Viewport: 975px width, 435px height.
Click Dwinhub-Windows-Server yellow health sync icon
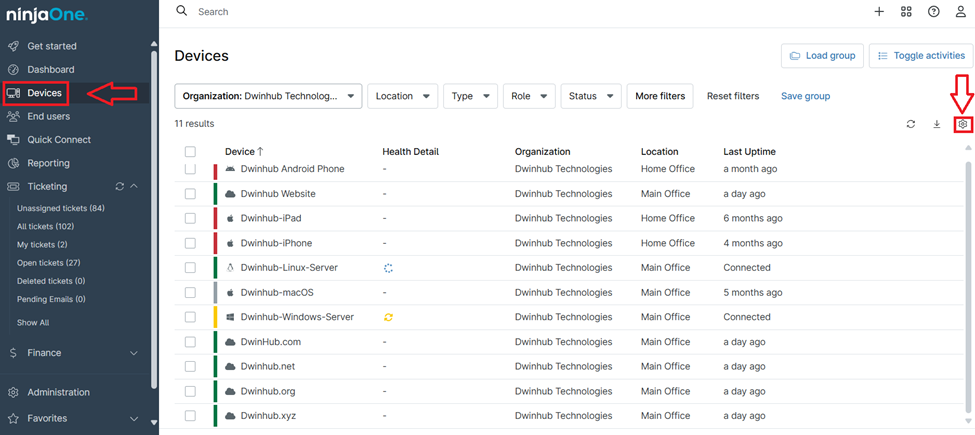(389, 317)
